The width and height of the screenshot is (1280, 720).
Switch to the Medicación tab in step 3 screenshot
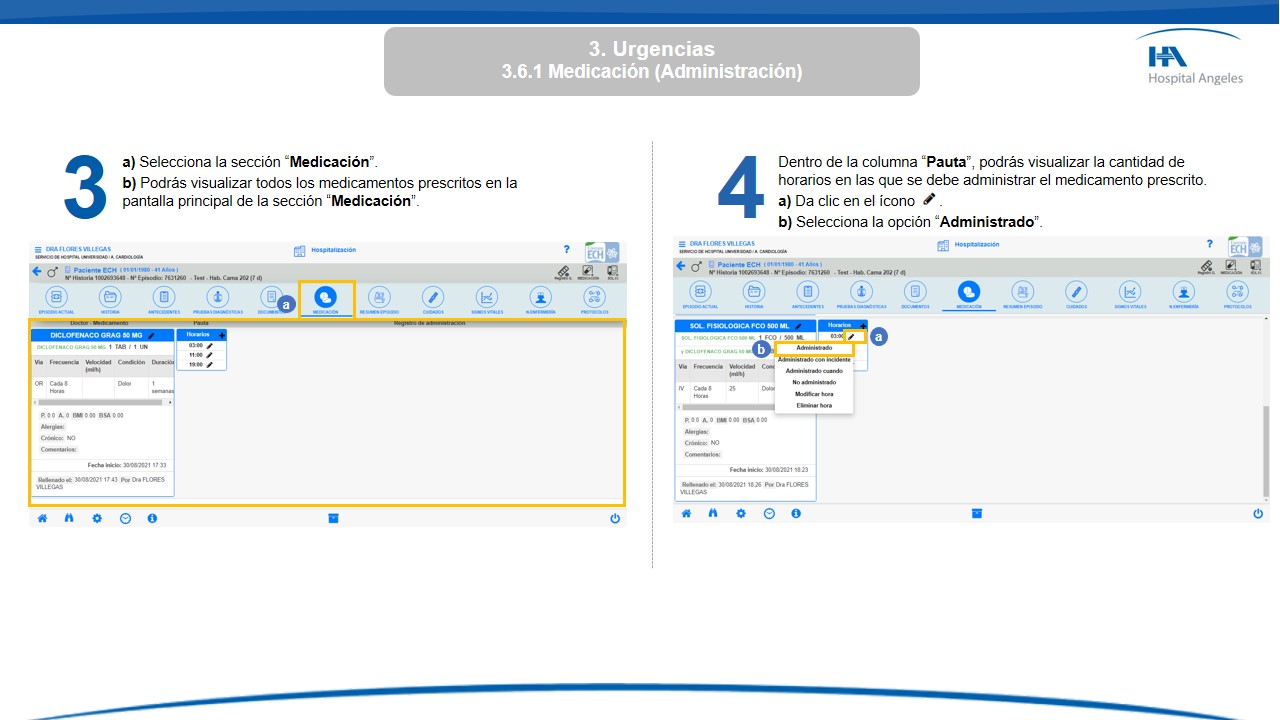point(326,297)
